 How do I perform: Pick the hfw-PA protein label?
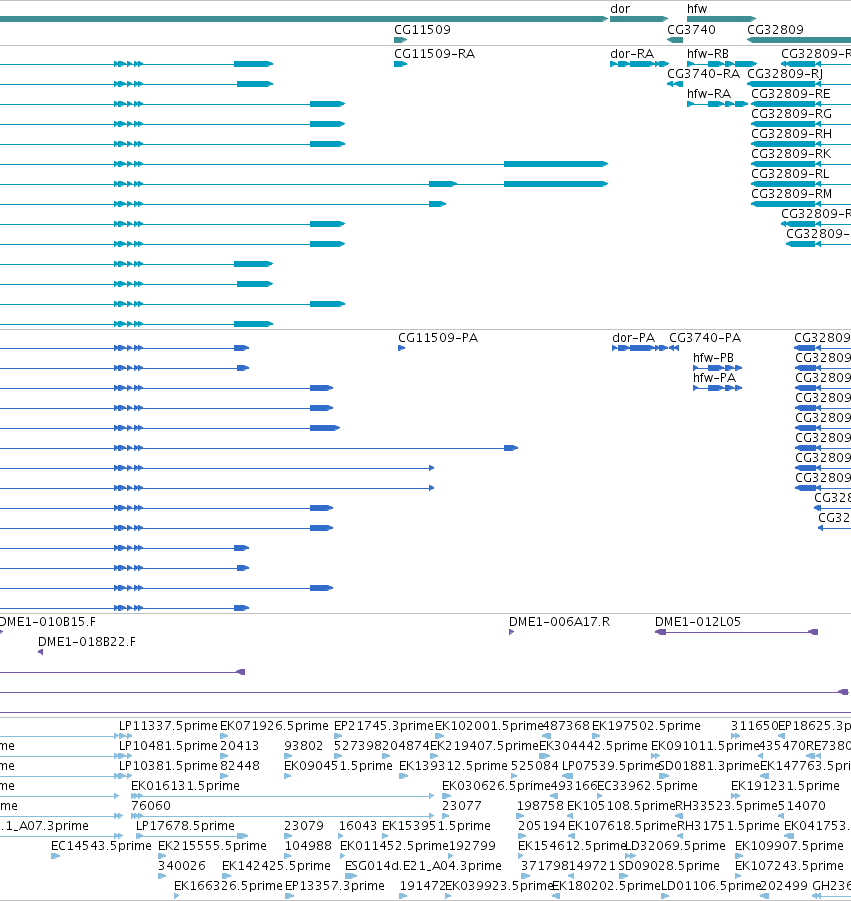(714, 378)
